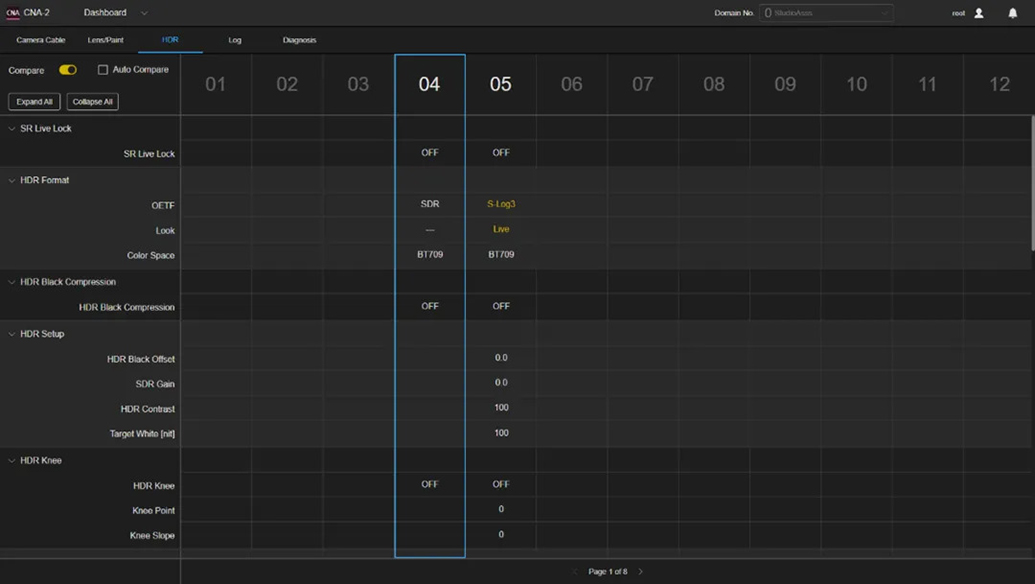This screenshot has width=1035, height=584.
Task: Open the Domain No. dropdown
Action: tap(826, 13)
